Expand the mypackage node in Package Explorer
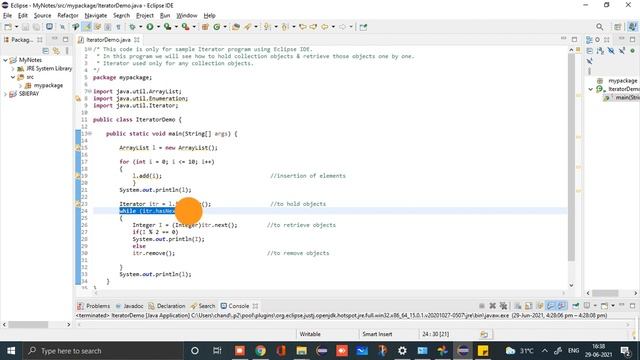This screenshot has height=360, width=640. click(x=20, y=86)
